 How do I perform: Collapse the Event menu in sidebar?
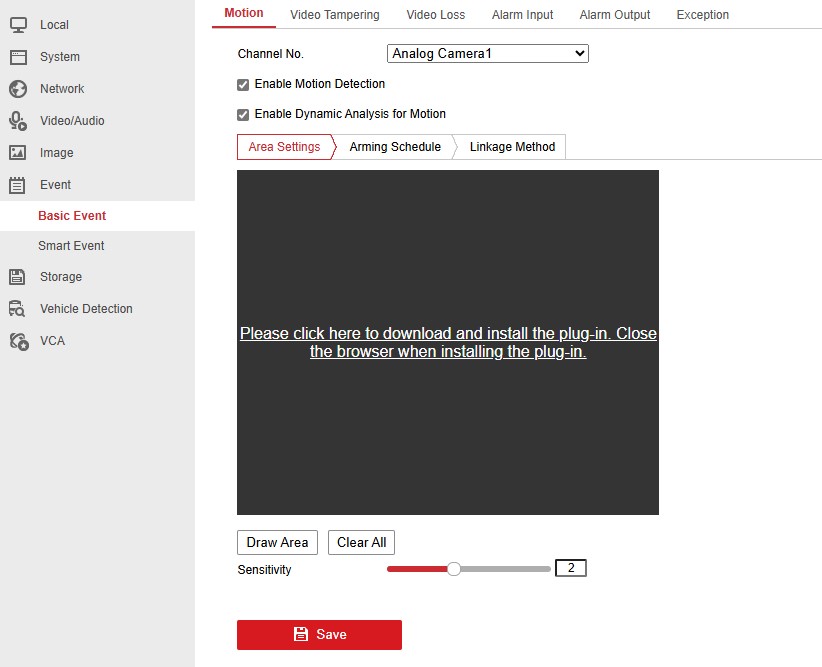tap(55, 185)
